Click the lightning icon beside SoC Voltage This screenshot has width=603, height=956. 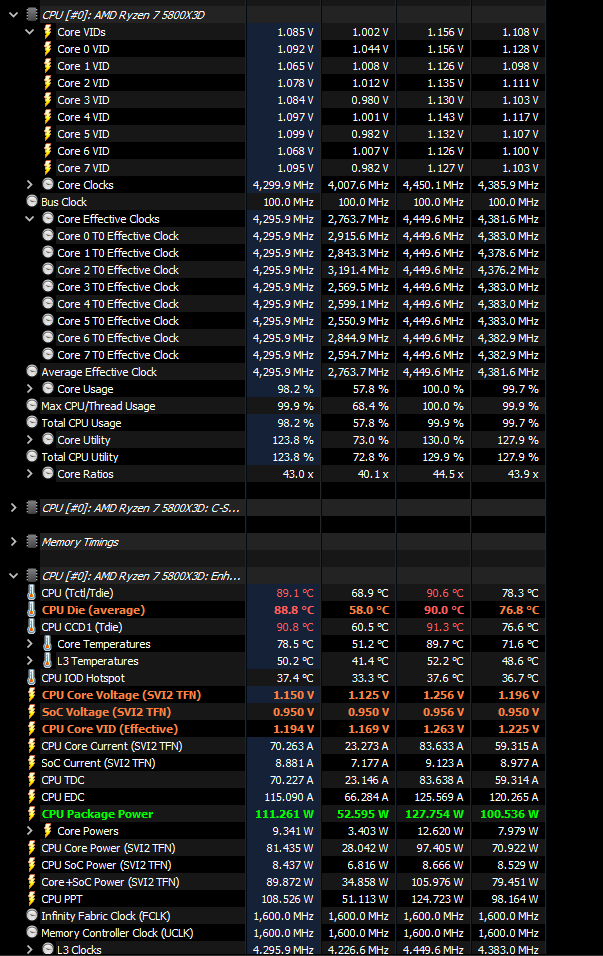pos(32,712)
